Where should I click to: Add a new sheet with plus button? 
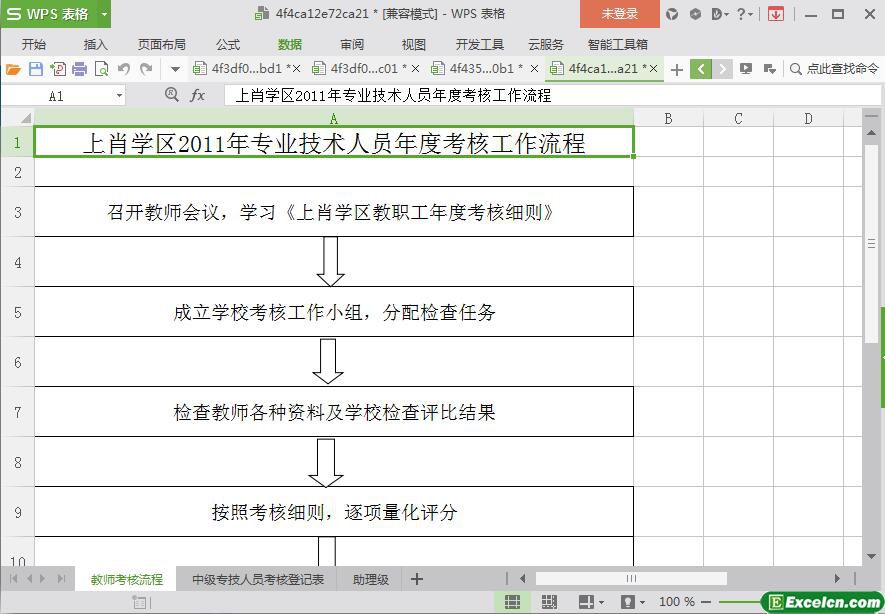pos(417,579)
